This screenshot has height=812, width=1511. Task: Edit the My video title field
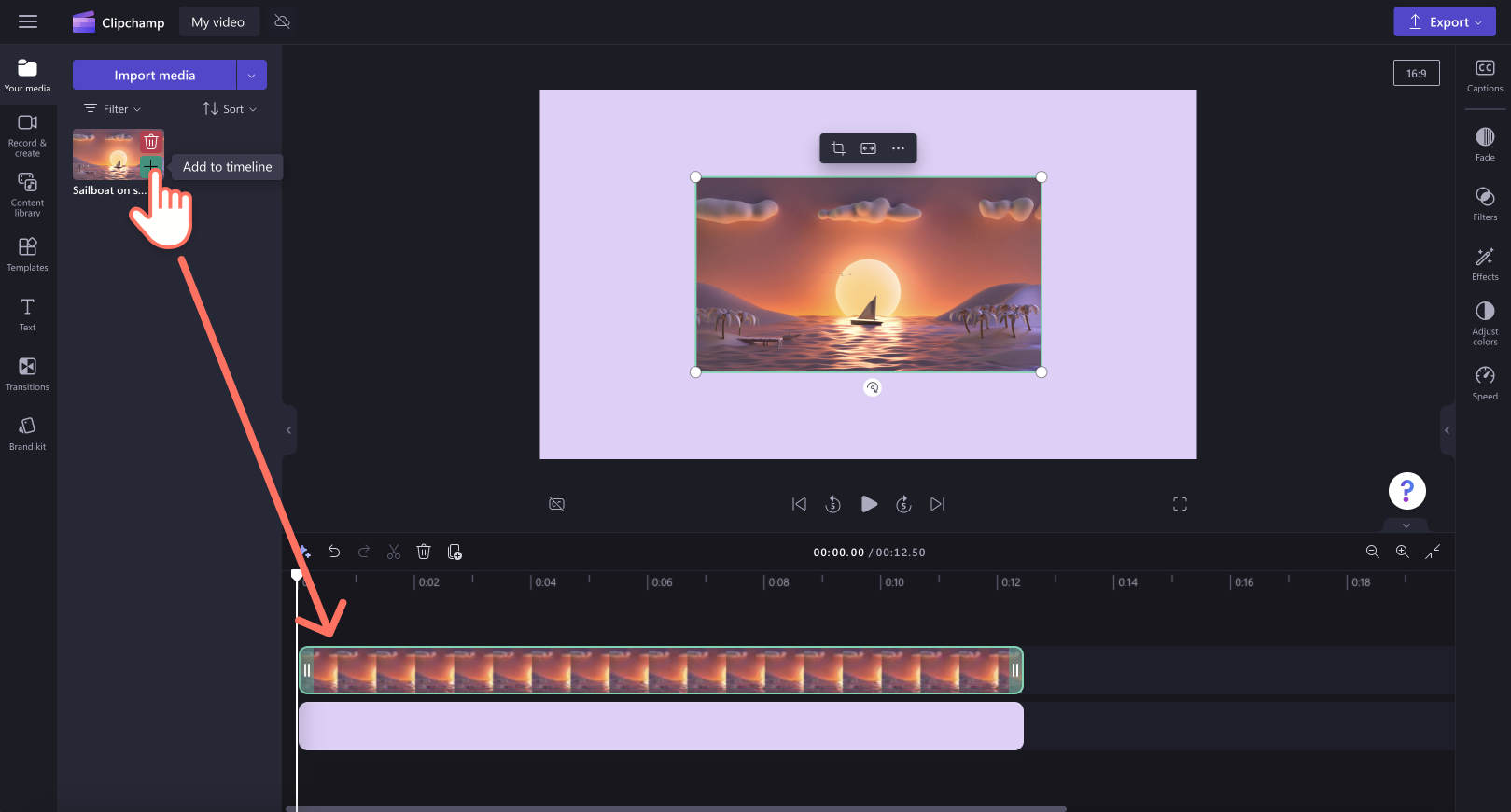pos(218,22)
